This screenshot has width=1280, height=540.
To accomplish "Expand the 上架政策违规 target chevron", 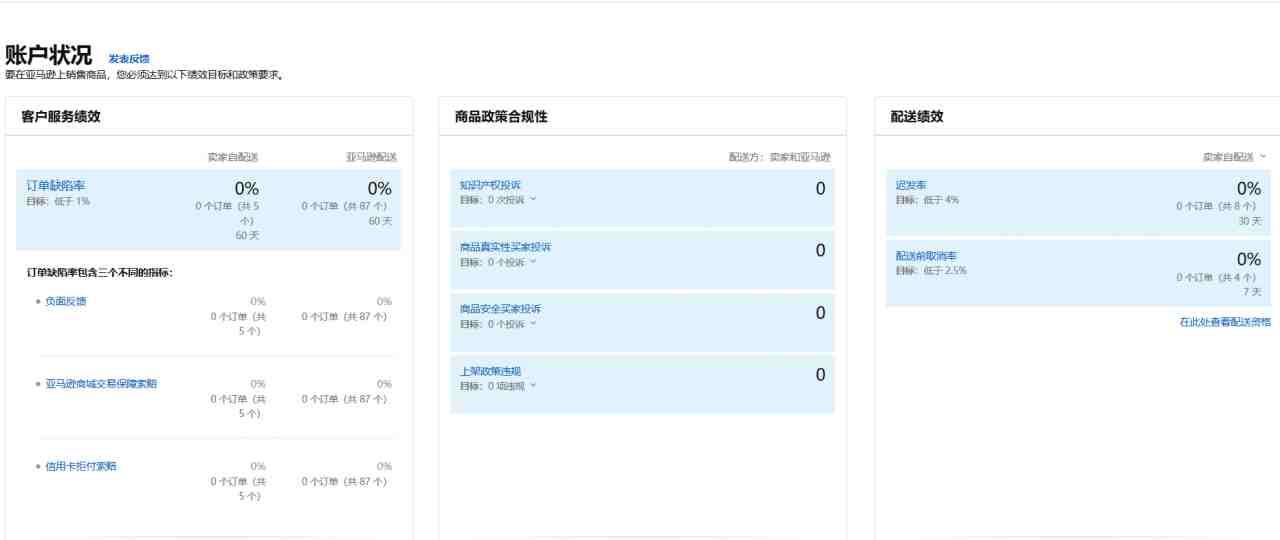I will point(533,386).
